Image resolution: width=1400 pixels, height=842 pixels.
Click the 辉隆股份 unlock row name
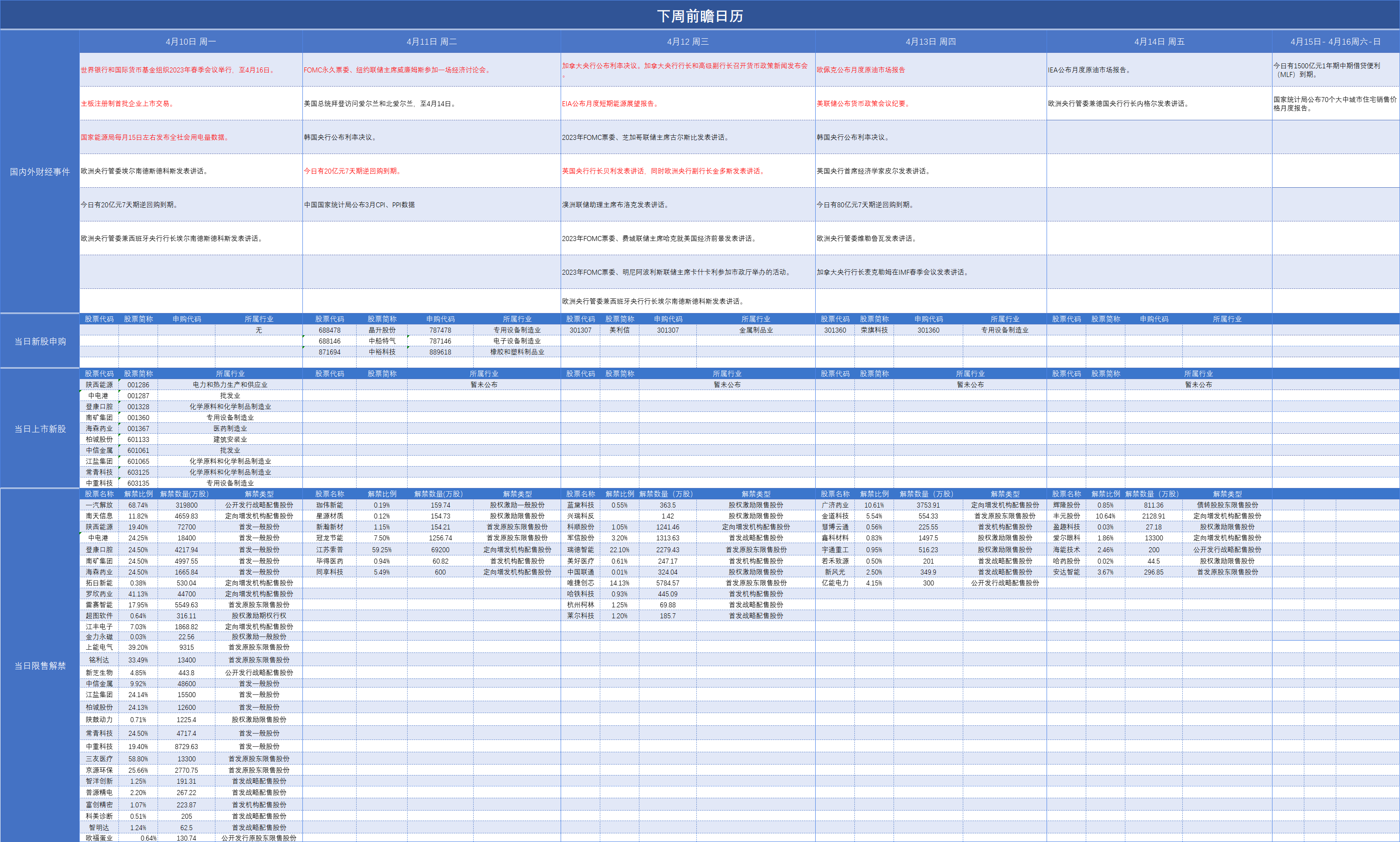coord(1066,505)
